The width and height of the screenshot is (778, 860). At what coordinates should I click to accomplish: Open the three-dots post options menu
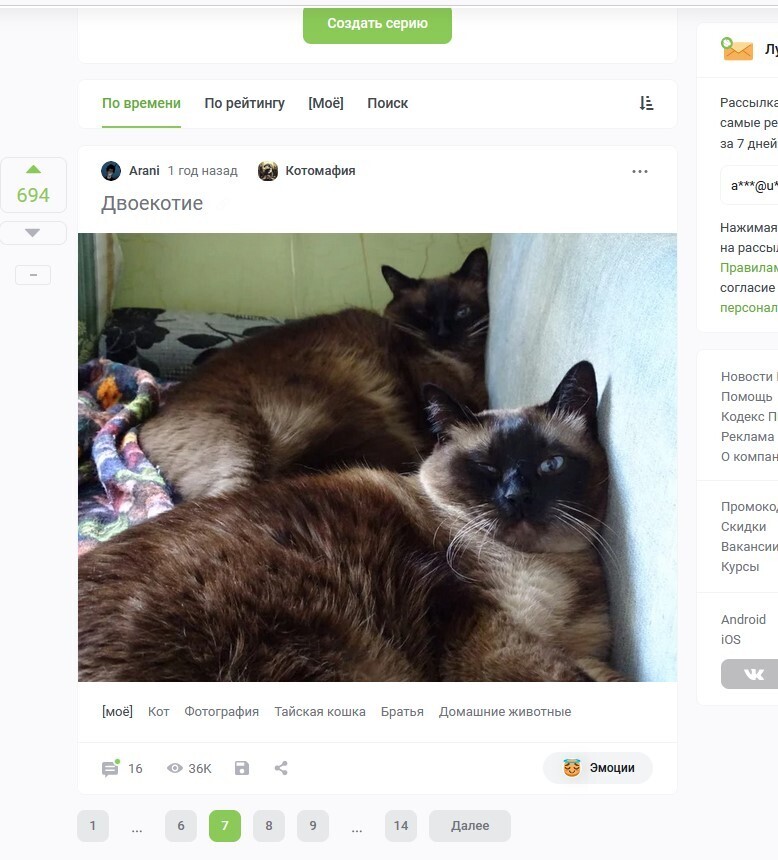(x=640, y=171)
